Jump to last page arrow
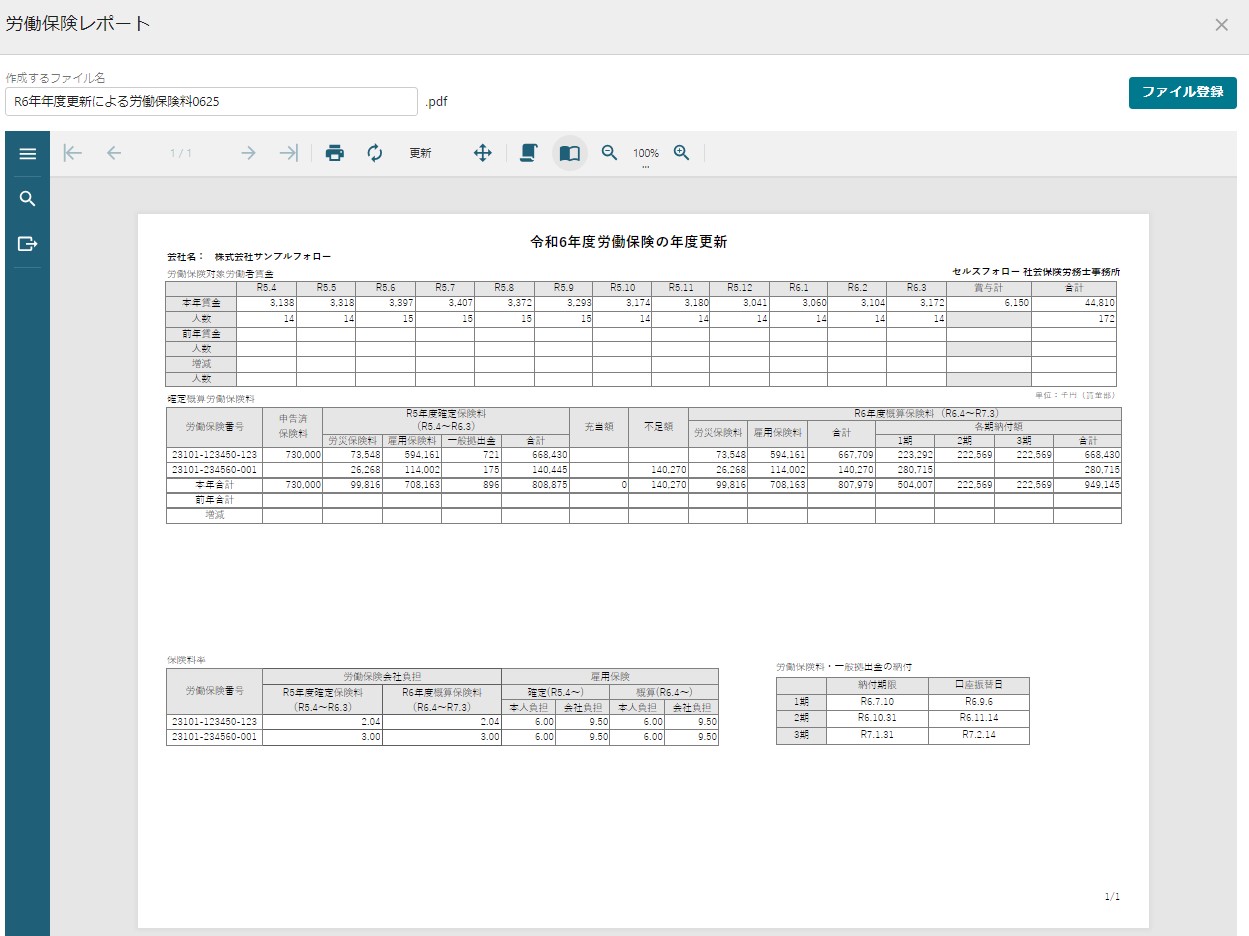Viewport: 1249px width, 936px height. (x=289, y=153)
